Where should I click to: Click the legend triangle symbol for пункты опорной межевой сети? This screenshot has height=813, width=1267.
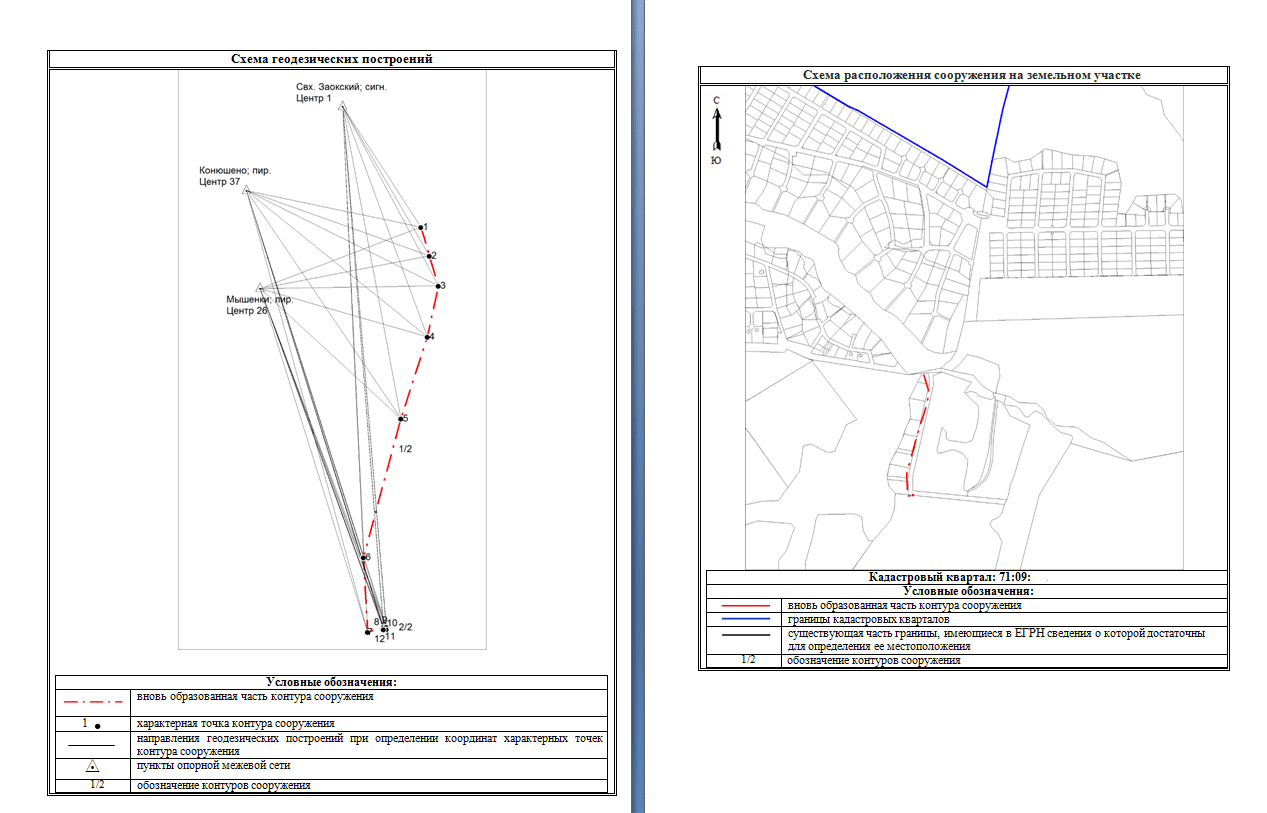(92, 767)
